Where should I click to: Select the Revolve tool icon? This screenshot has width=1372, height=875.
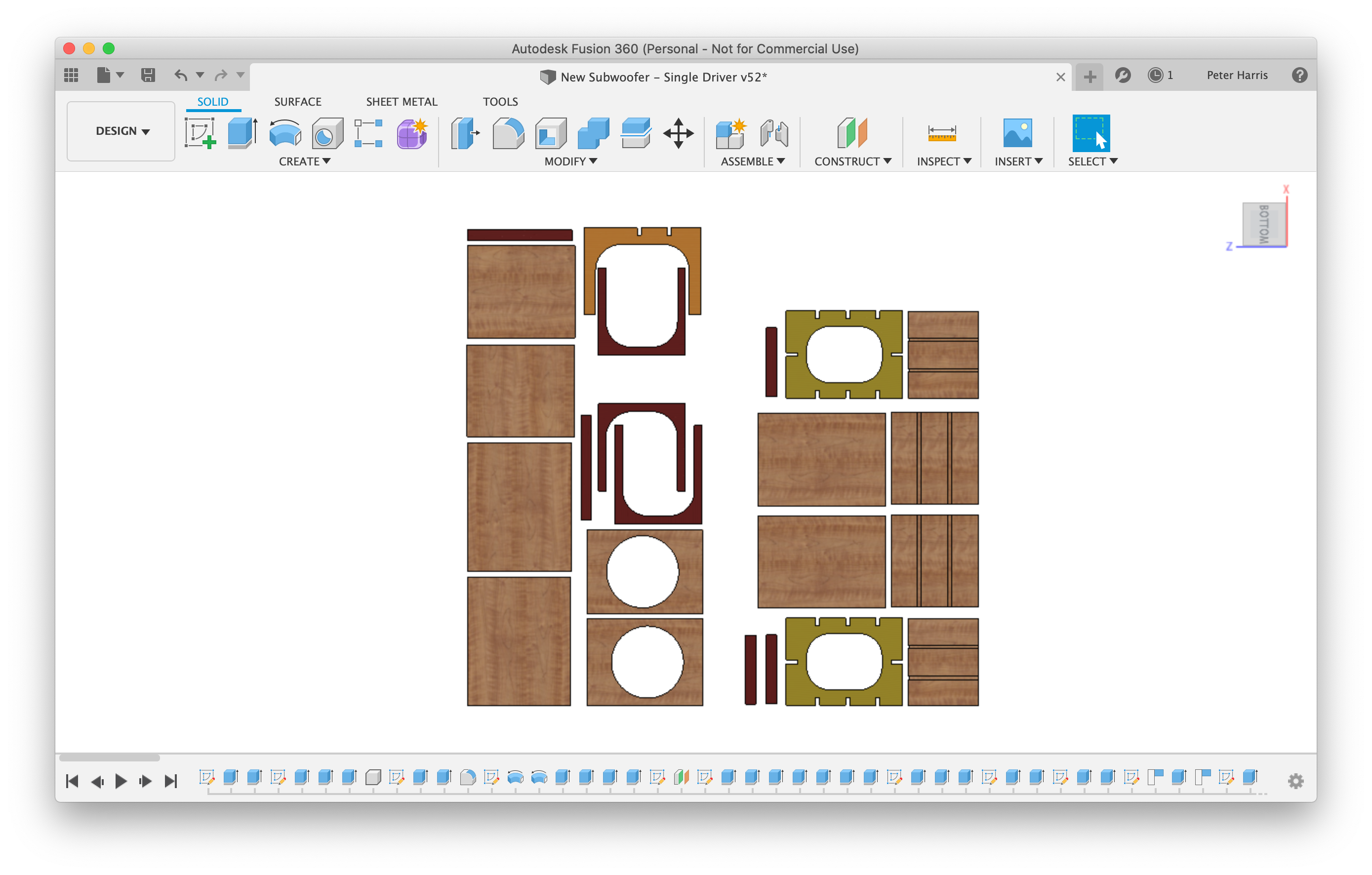(285, 133)
